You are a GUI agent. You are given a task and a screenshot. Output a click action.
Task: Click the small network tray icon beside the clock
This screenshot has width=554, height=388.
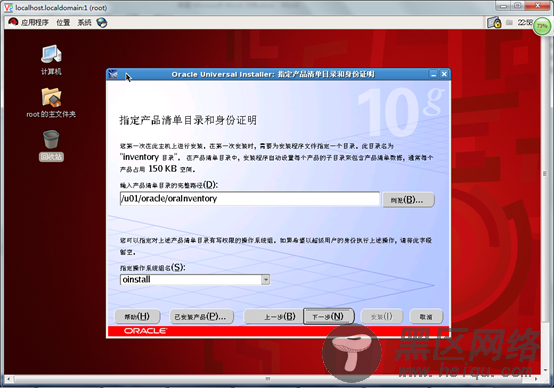click(x=509, y=23)
